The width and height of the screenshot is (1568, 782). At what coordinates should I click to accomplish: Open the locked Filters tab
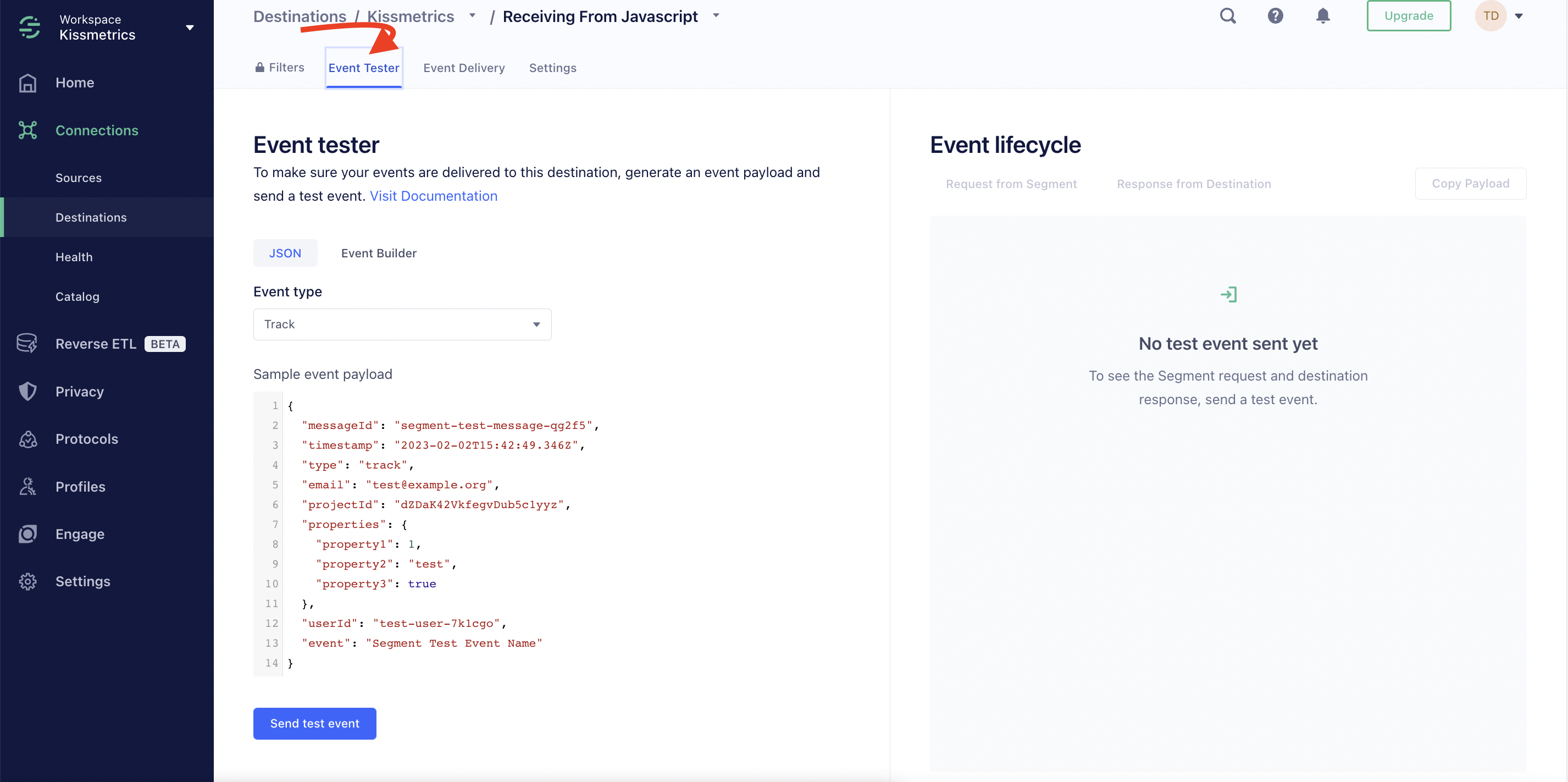[x=280, y=68]
